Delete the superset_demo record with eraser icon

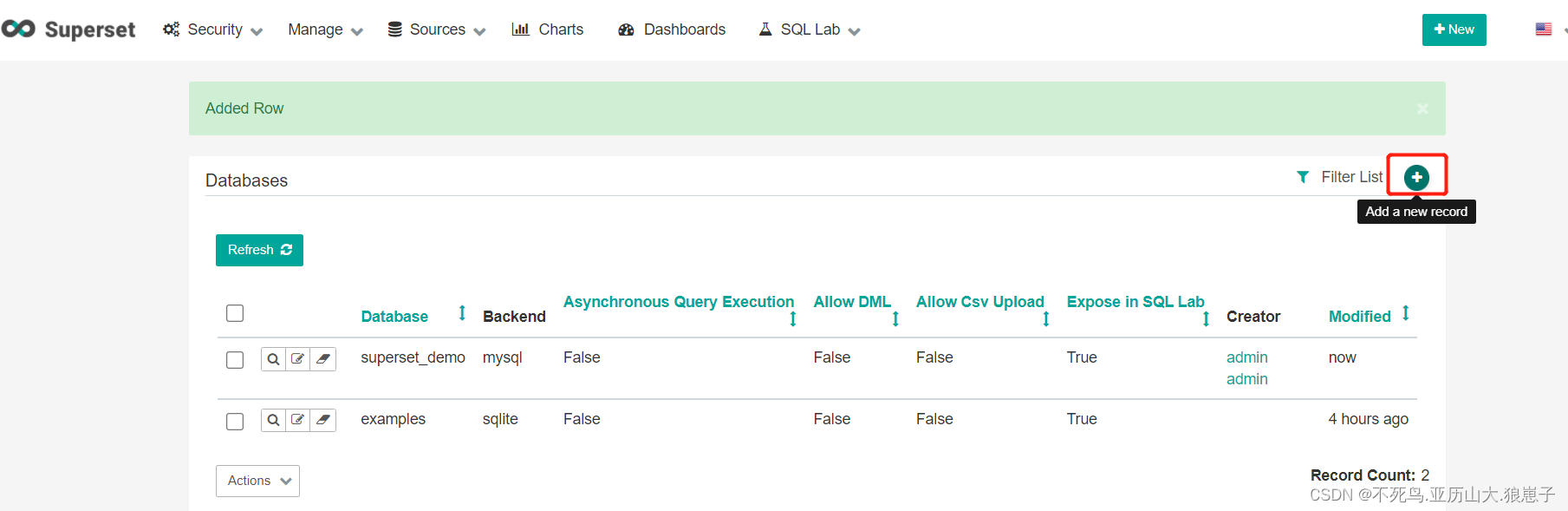click(323, 359)
